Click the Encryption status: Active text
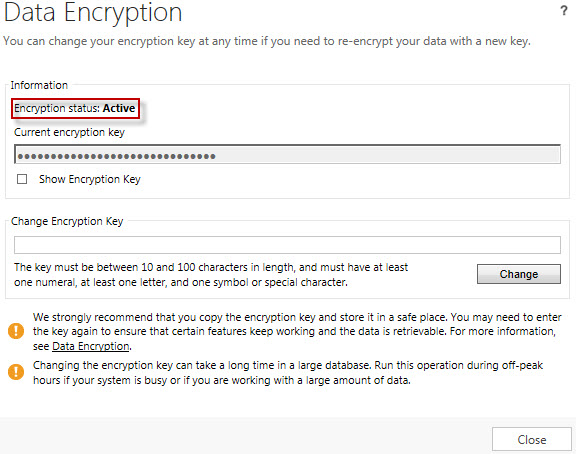The height and width of the screenshot is (454, 576). (75, 108)
